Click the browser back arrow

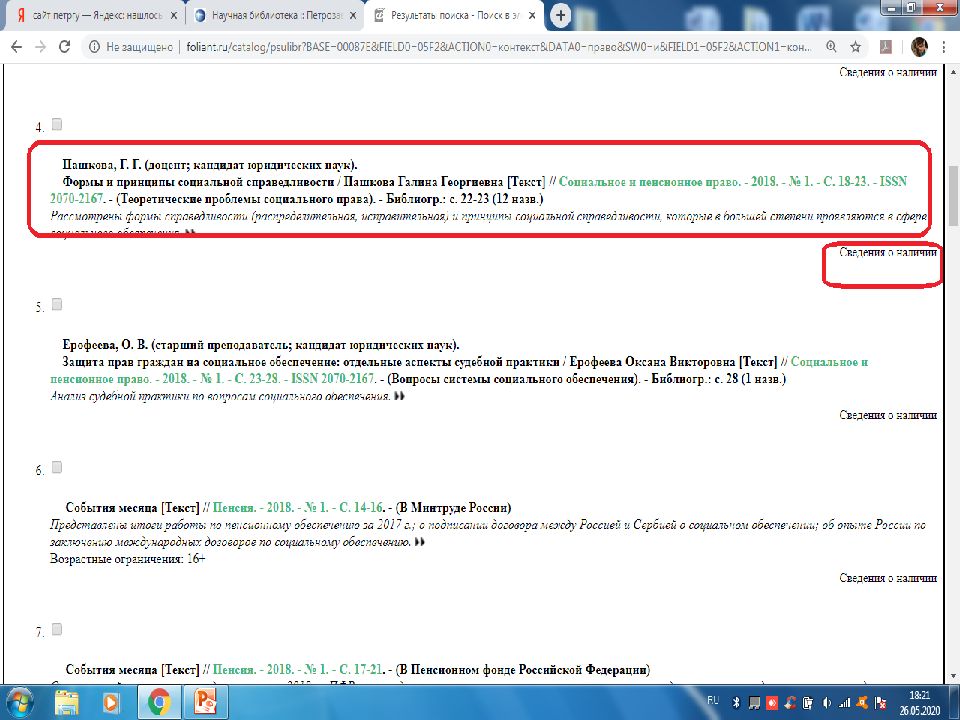15,47
